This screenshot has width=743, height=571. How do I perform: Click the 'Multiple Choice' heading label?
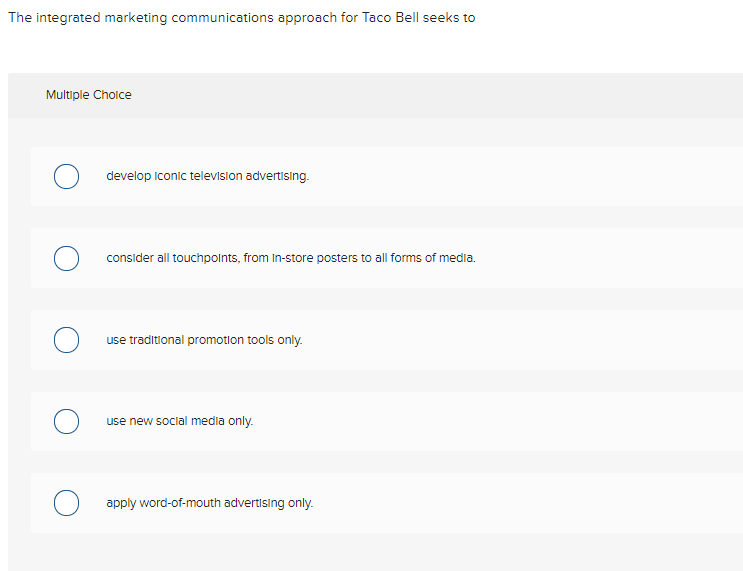tap(88, 95)
